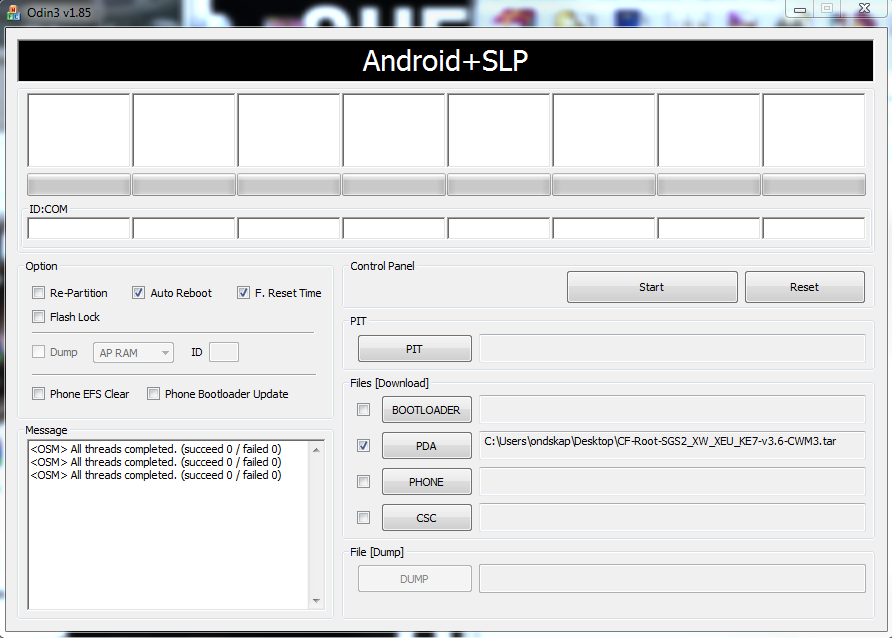Tick the BOOTLOADER file checkbox
Screen dimensions: 892x644
pos(364,410)
